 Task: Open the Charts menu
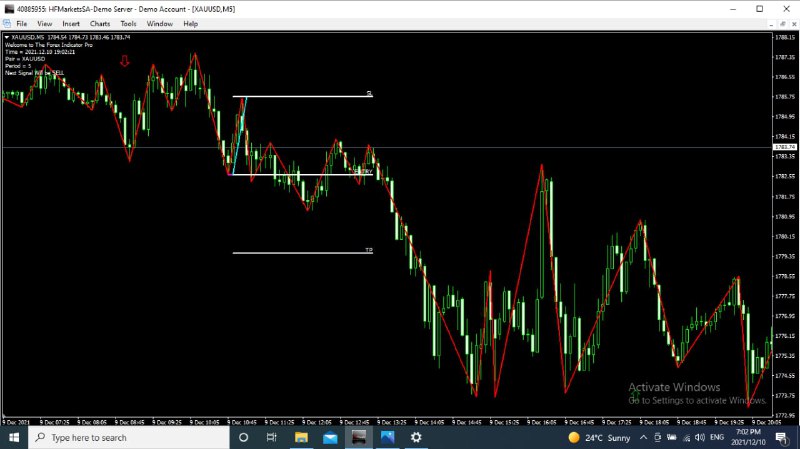(100, 24)
